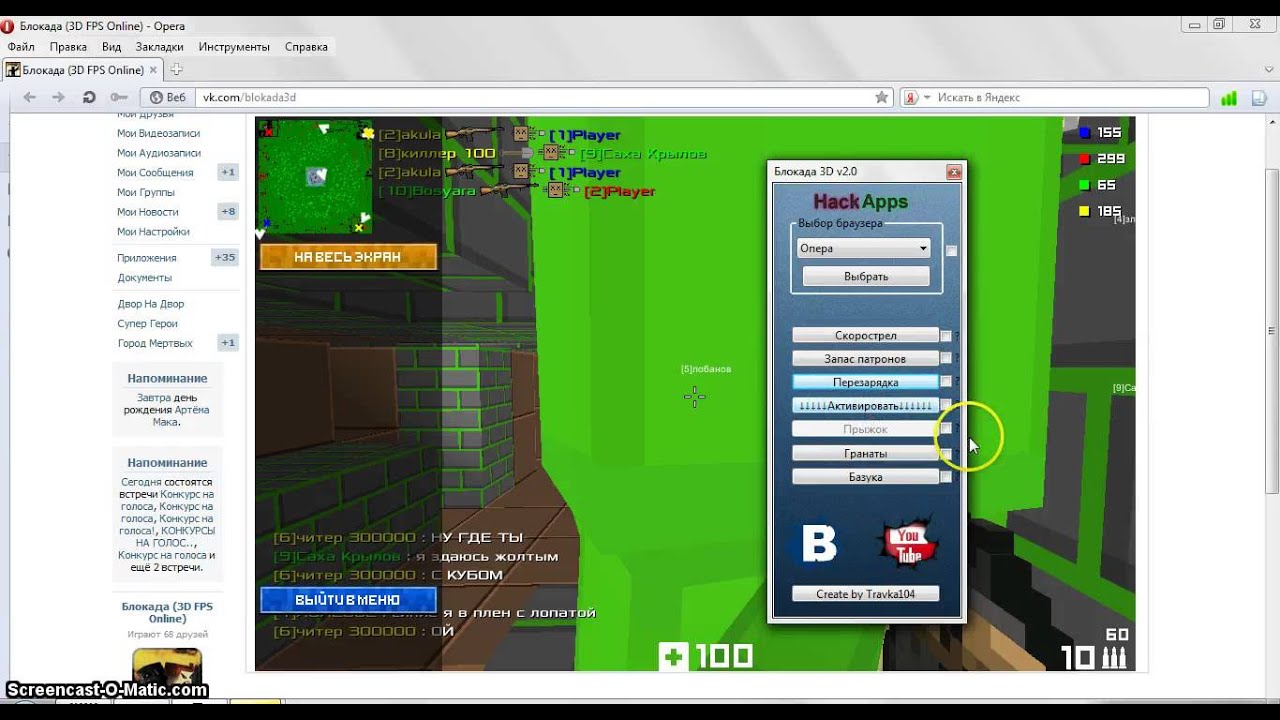Open the Инструменты menu
The height and width of the screenshot is (720, 1280).
[x=234, y=47]
